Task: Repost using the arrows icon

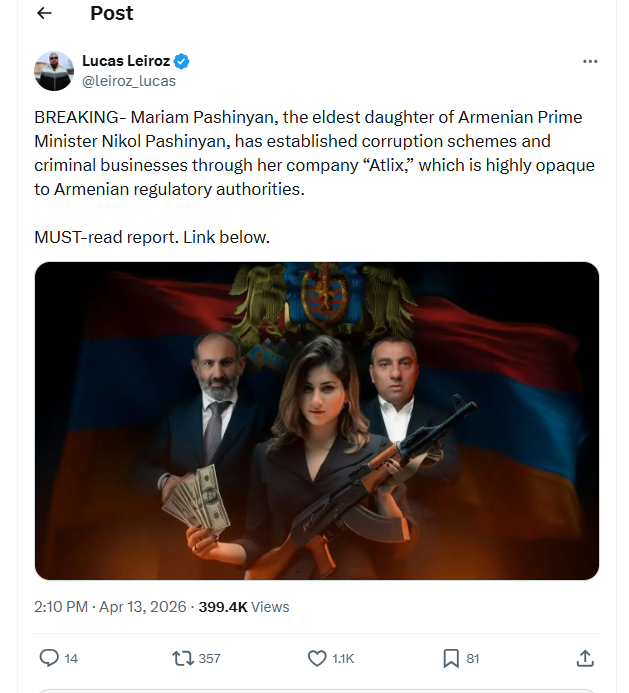Action: click(182, 658)
